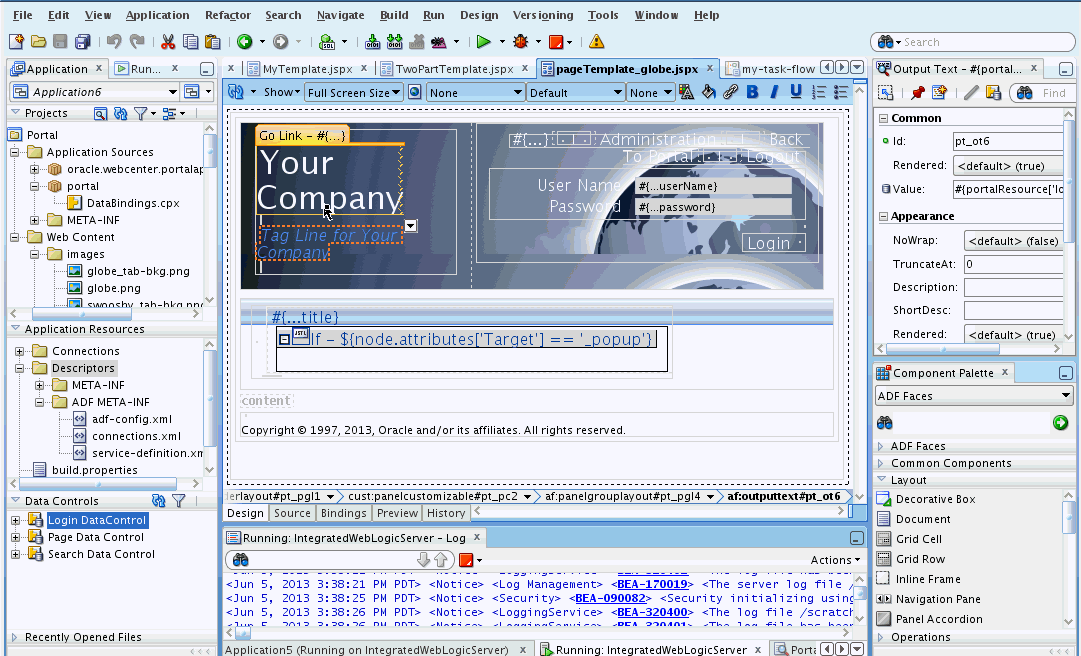Click the binoculars icon in Log panel
This screenshot has width=1081, height=656.
[x=240, y=560]
